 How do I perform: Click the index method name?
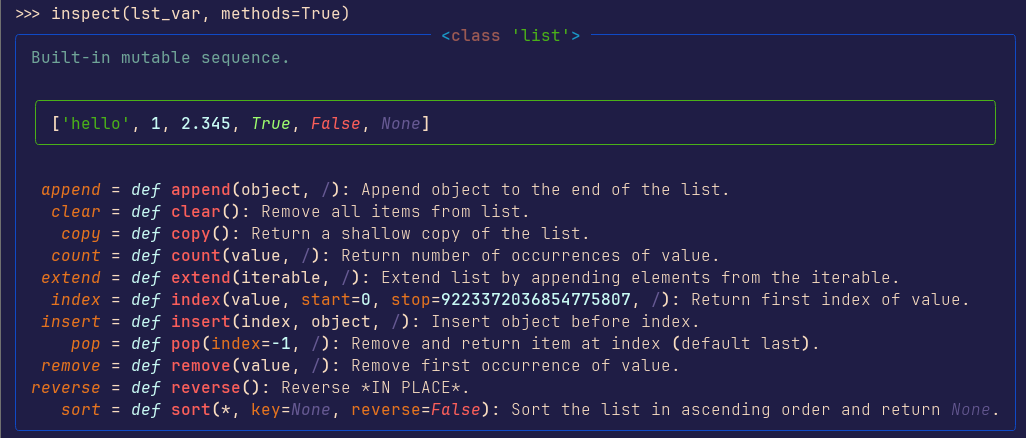(76, 300)
